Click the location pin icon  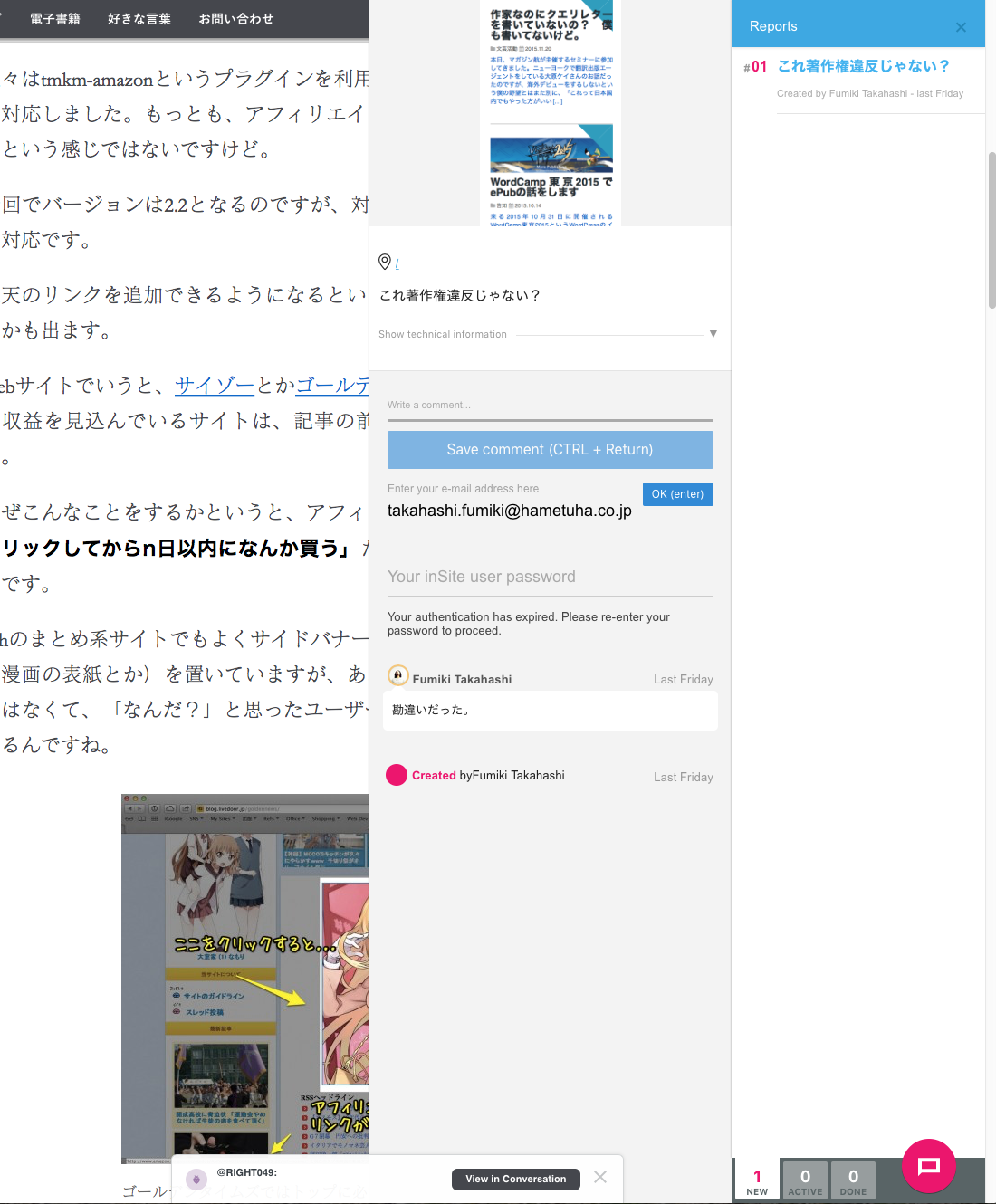click(385, 262)
